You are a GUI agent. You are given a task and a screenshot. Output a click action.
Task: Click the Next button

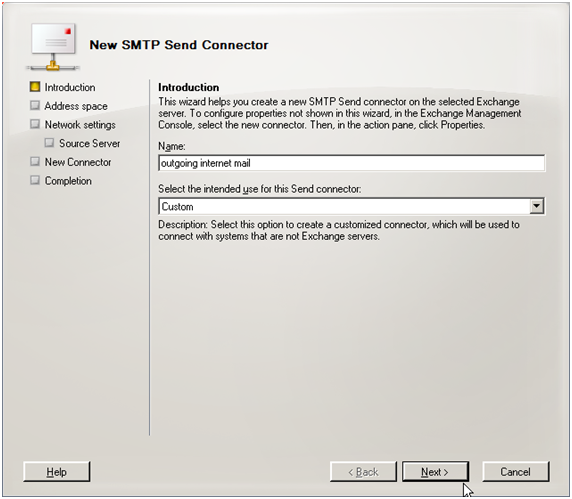[435, 472]
